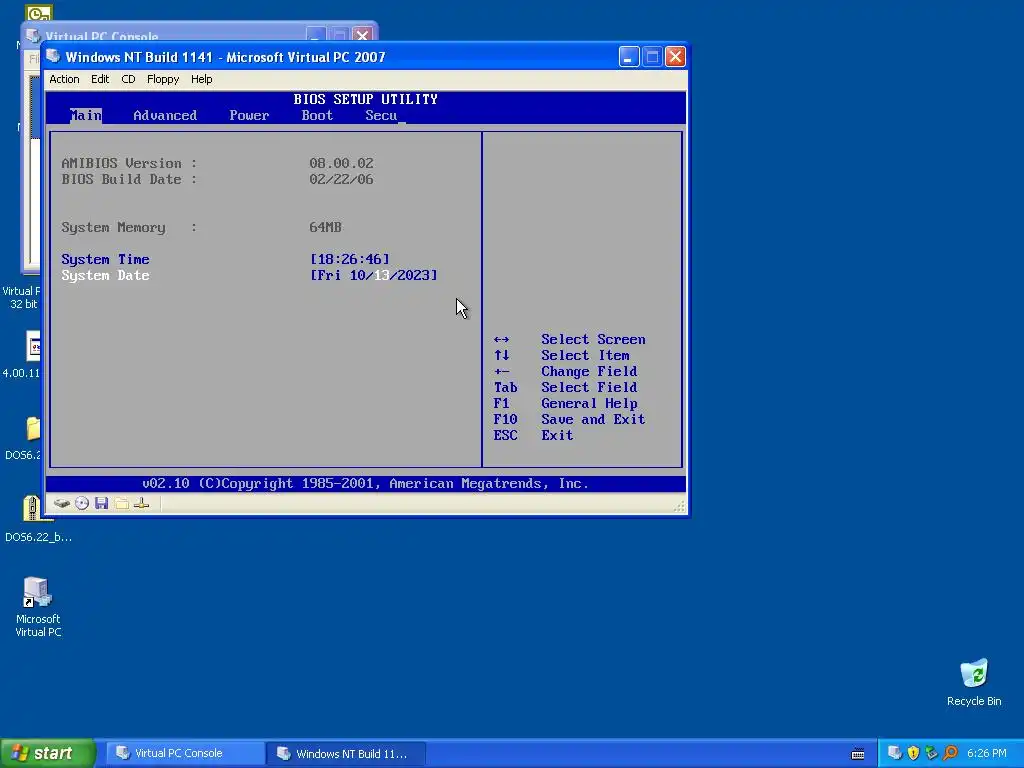Open the Microsoft Virtual PC desktop shortcut
Screen dimensions: 1024x768
pos(38,607)
